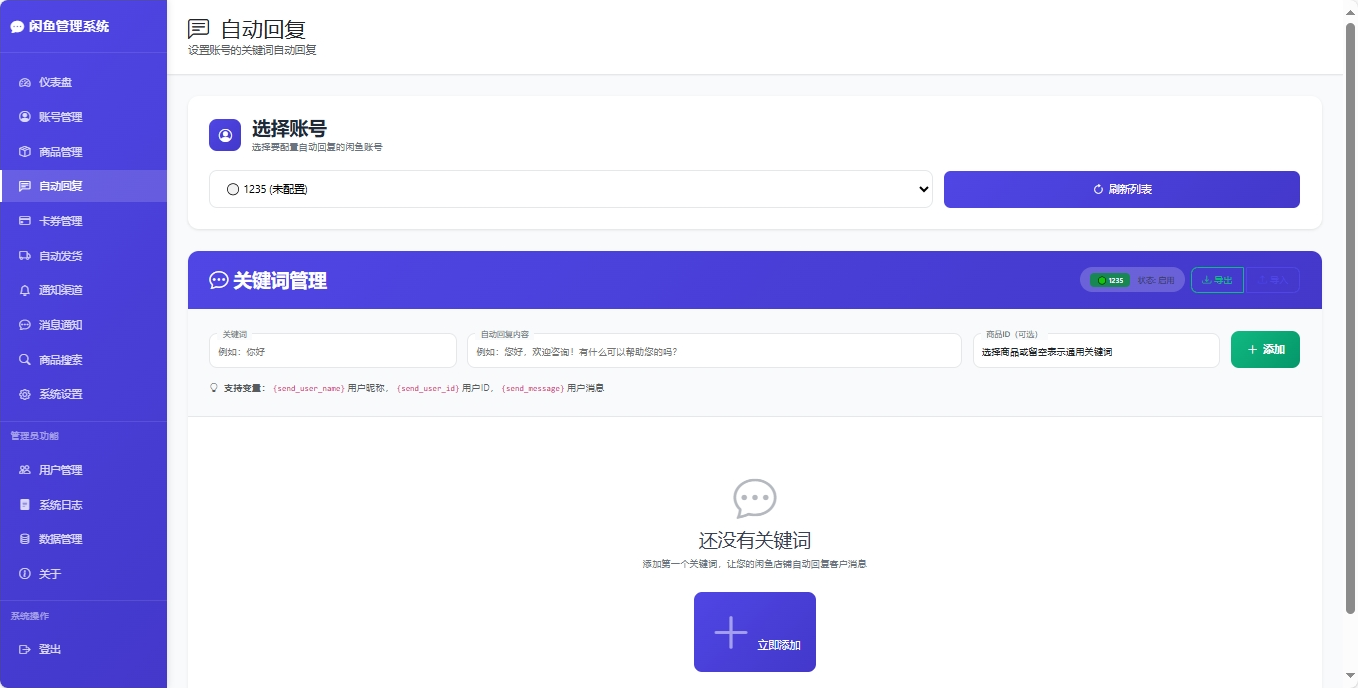Click the lightbulb hint icon beside 支持变量
This screenshot has width=1358, height=688.
[x=214, y=387]
